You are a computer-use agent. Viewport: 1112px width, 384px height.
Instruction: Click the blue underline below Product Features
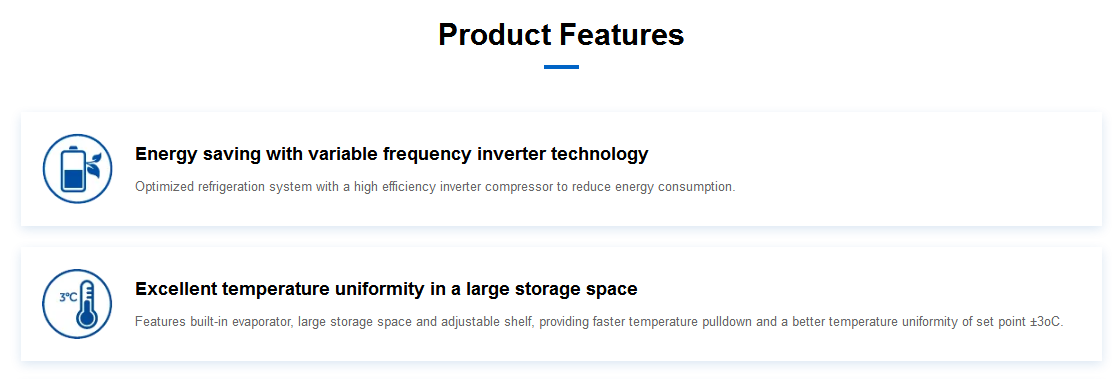tap(561, 67)
